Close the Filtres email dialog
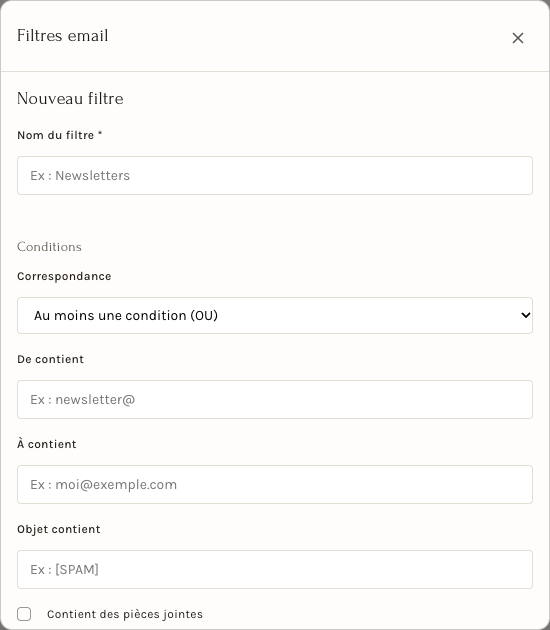This screenshot has height=630, width=550. 518,38
